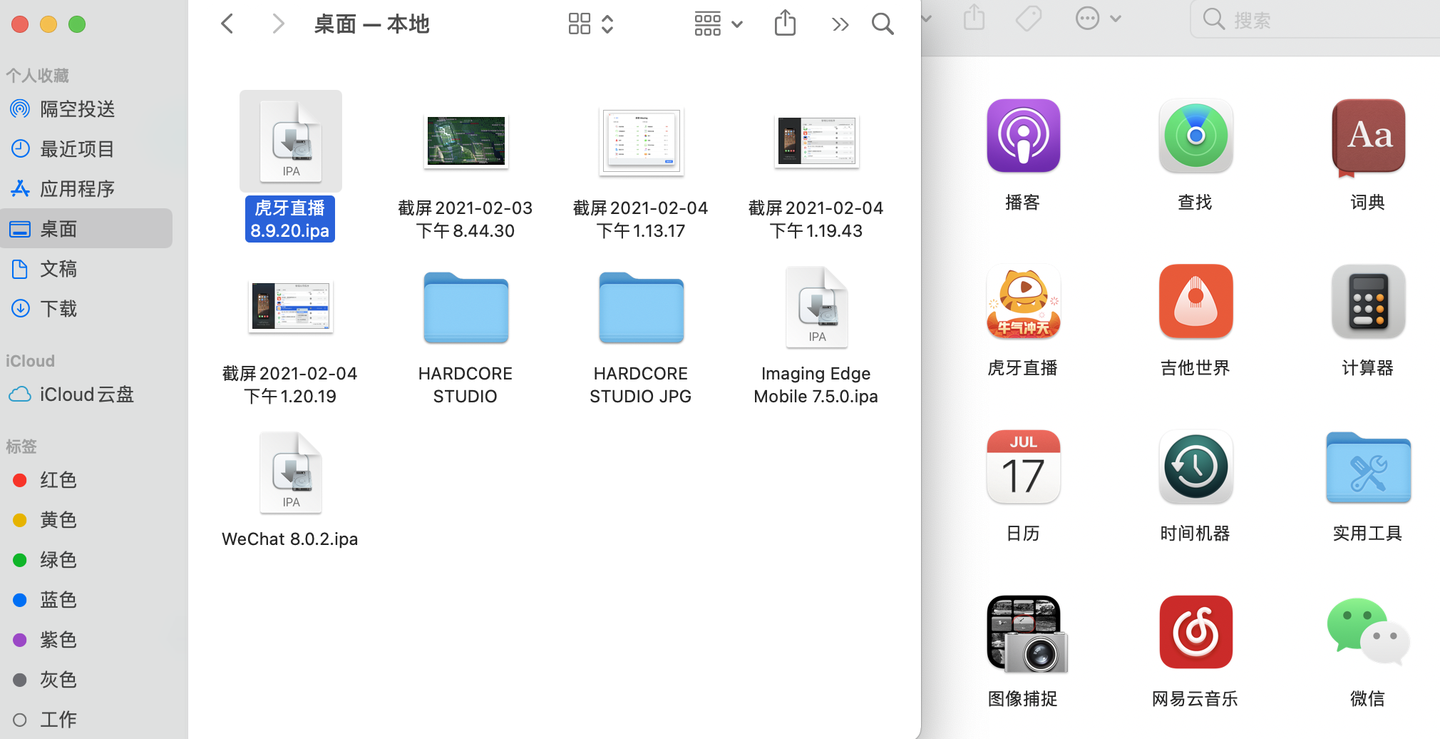Screen dimensions: 1440x739
Task: Open the Share button in Finder toolbar
Action: pyautogui.click(x=784, y=23)
